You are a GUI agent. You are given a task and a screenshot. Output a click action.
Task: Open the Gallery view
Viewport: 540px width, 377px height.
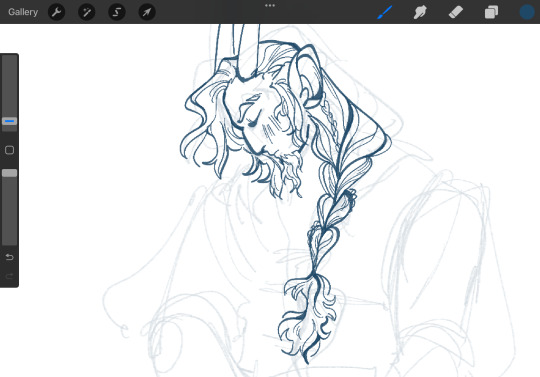point(23,12)
